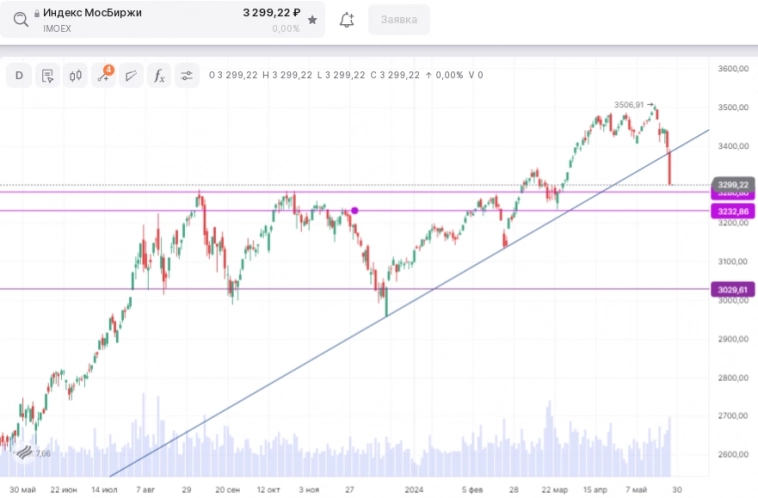This screenshot has width=758, height=498.
Task: Click the 3029,61 price level label
Action: tap(731, 290)
